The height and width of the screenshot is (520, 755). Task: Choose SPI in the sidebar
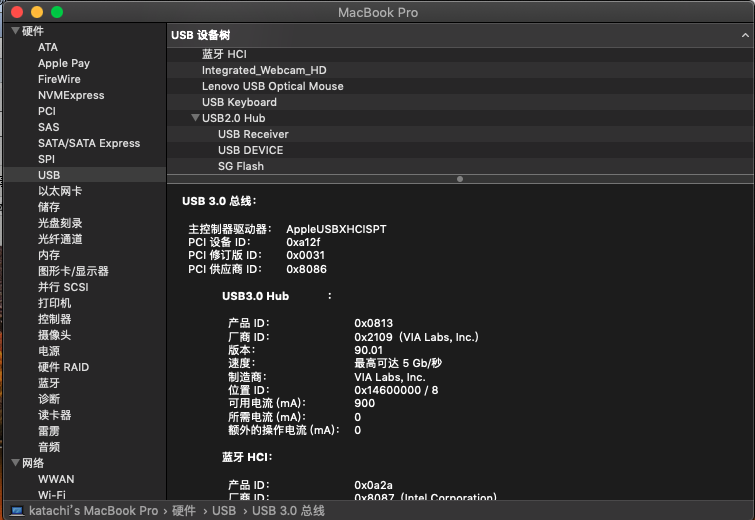(x=46, y=159)
